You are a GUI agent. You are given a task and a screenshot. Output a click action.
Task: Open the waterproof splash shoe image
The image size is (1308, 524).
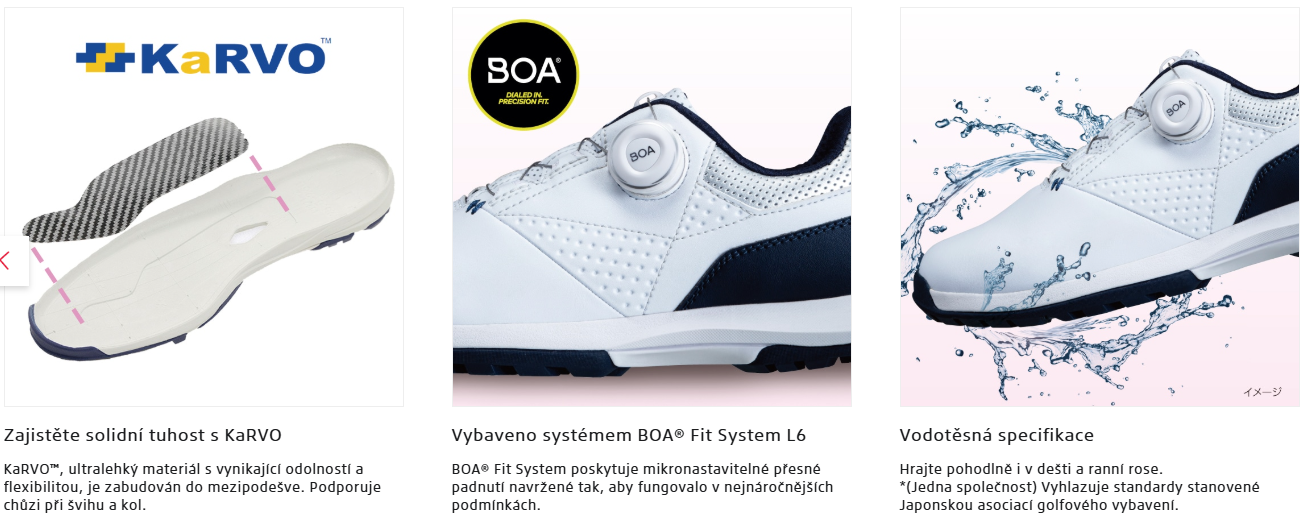(x=1100, y=207)
